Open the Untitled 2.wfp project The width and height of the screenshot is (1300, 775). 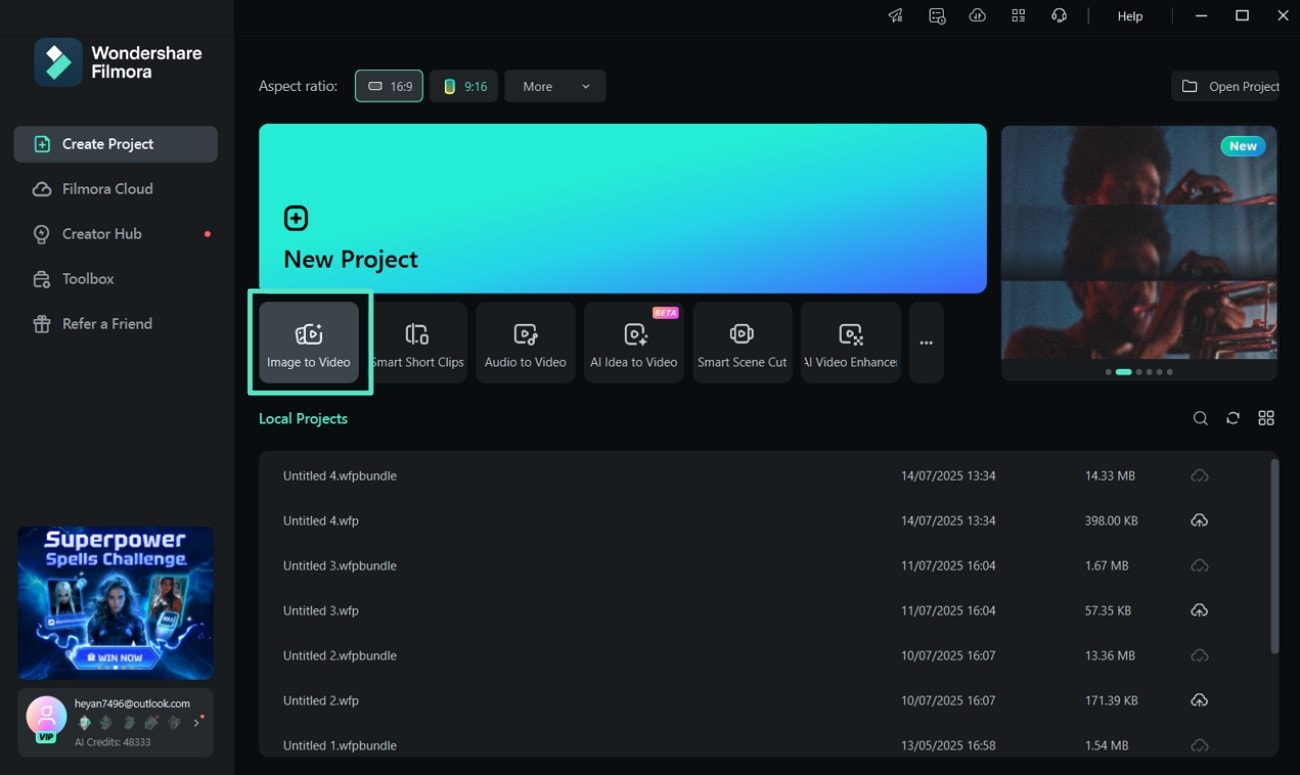click(x=762, y=701)
